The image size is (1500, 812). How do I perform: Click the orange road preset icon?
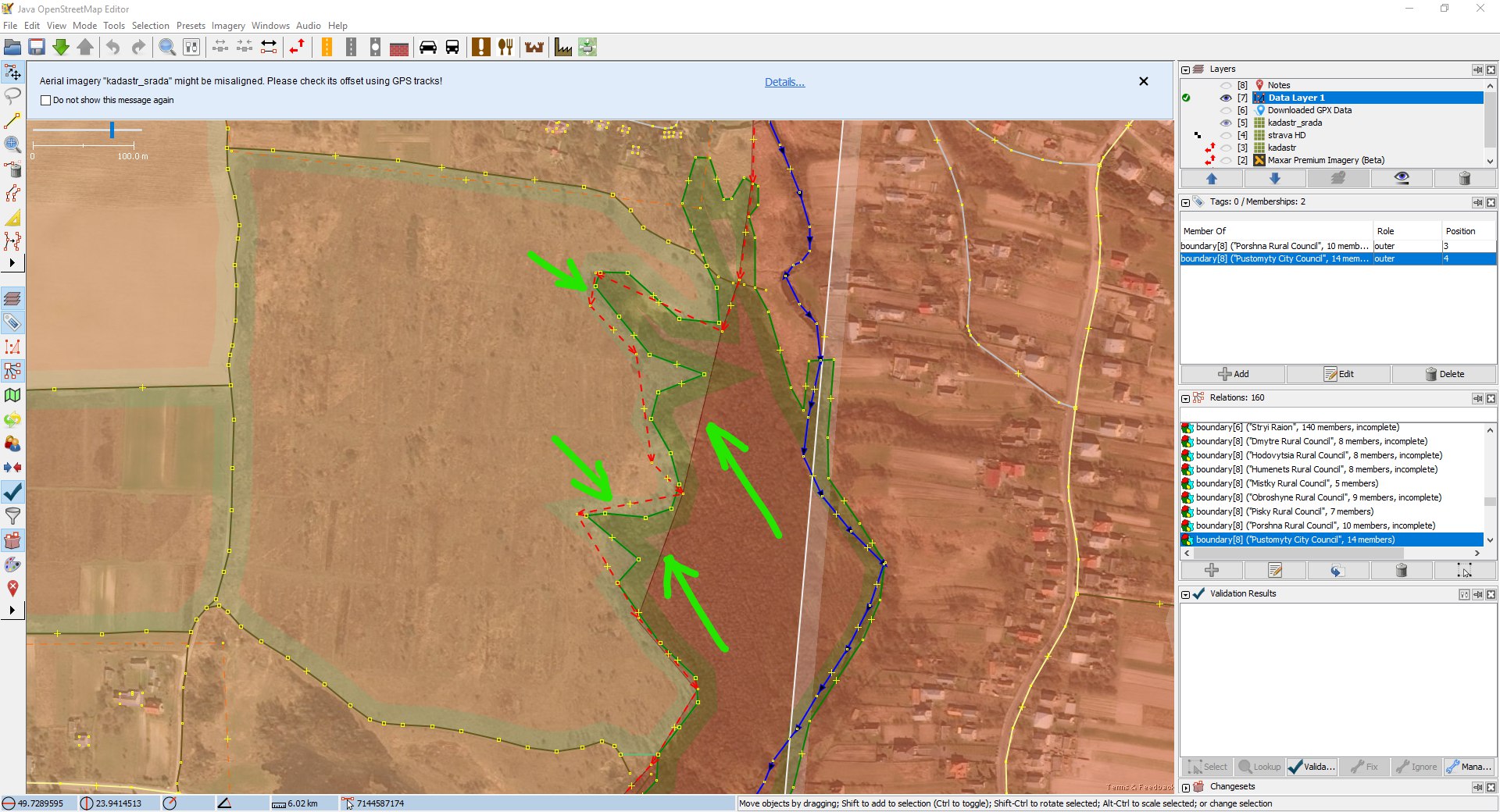tap(327, 48)
